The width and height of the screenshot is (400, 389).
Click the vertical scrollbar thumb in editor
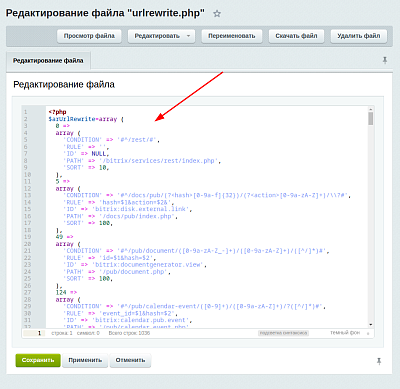(371, 118)
